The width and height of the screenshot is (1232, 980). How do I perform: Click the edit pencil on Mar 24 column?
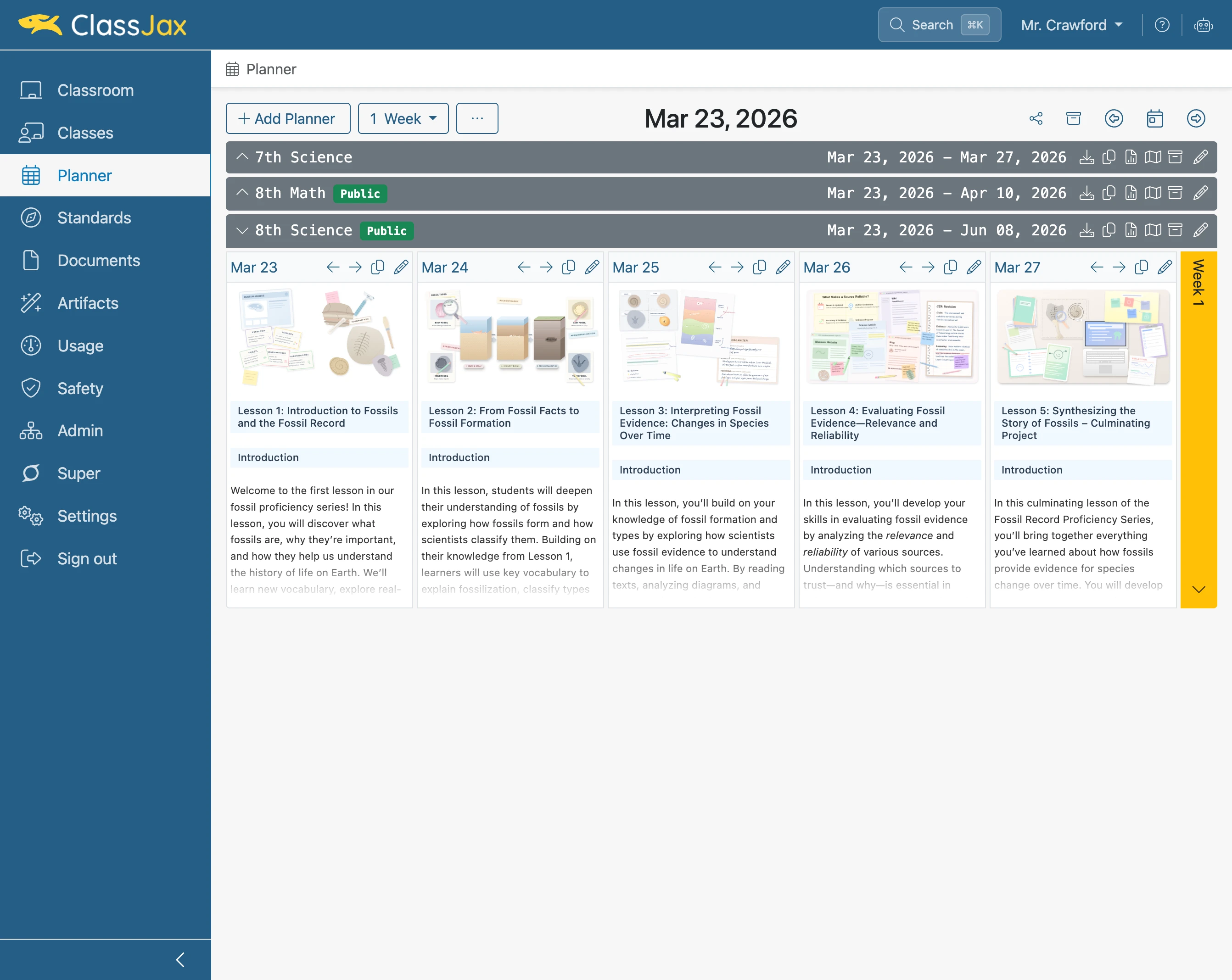tap(592, 267)
